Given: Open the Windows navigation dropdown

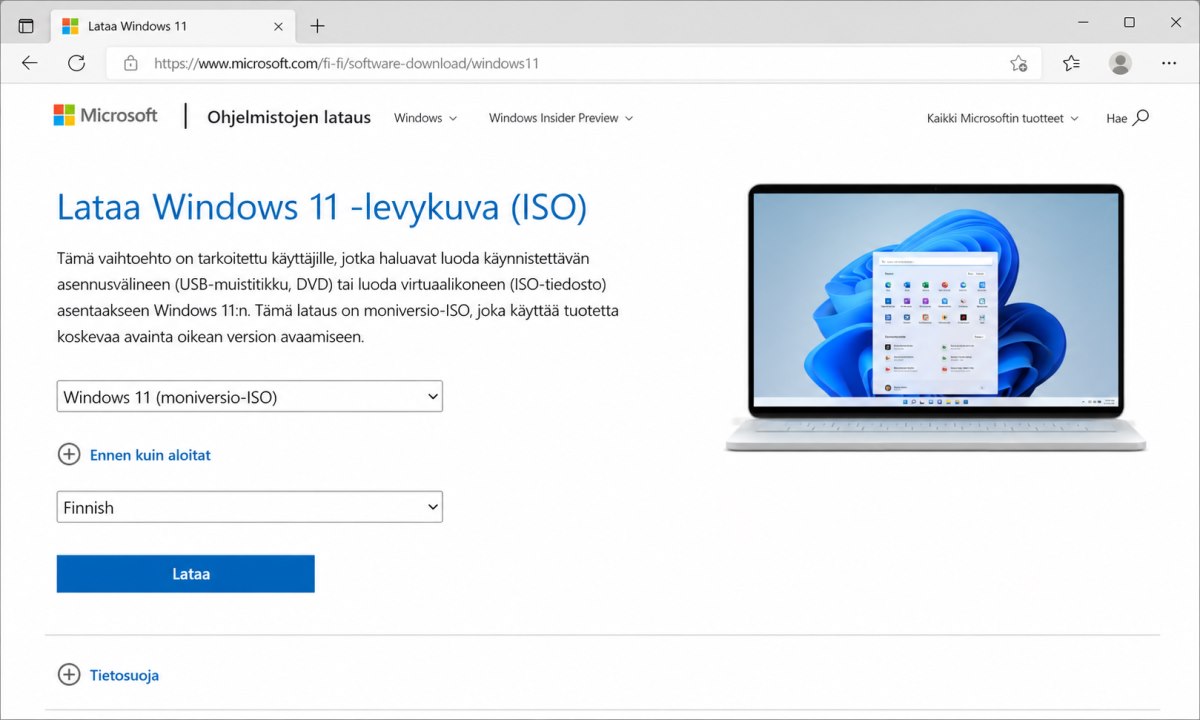Looking at the screenshot, I should (425, 118).
